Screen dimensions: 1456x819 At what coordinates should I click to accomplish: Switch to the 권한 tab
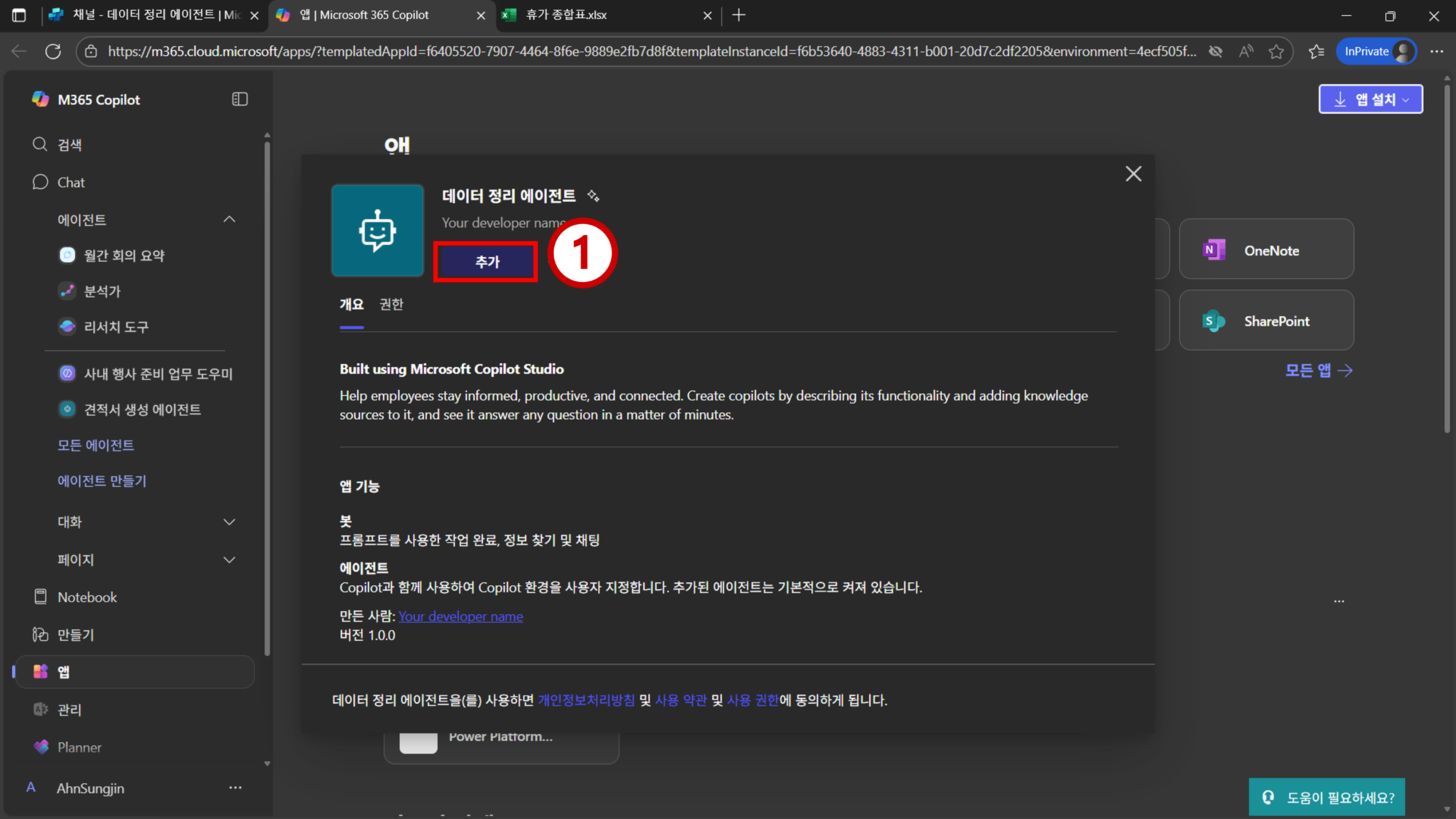[x=391, y=304]
